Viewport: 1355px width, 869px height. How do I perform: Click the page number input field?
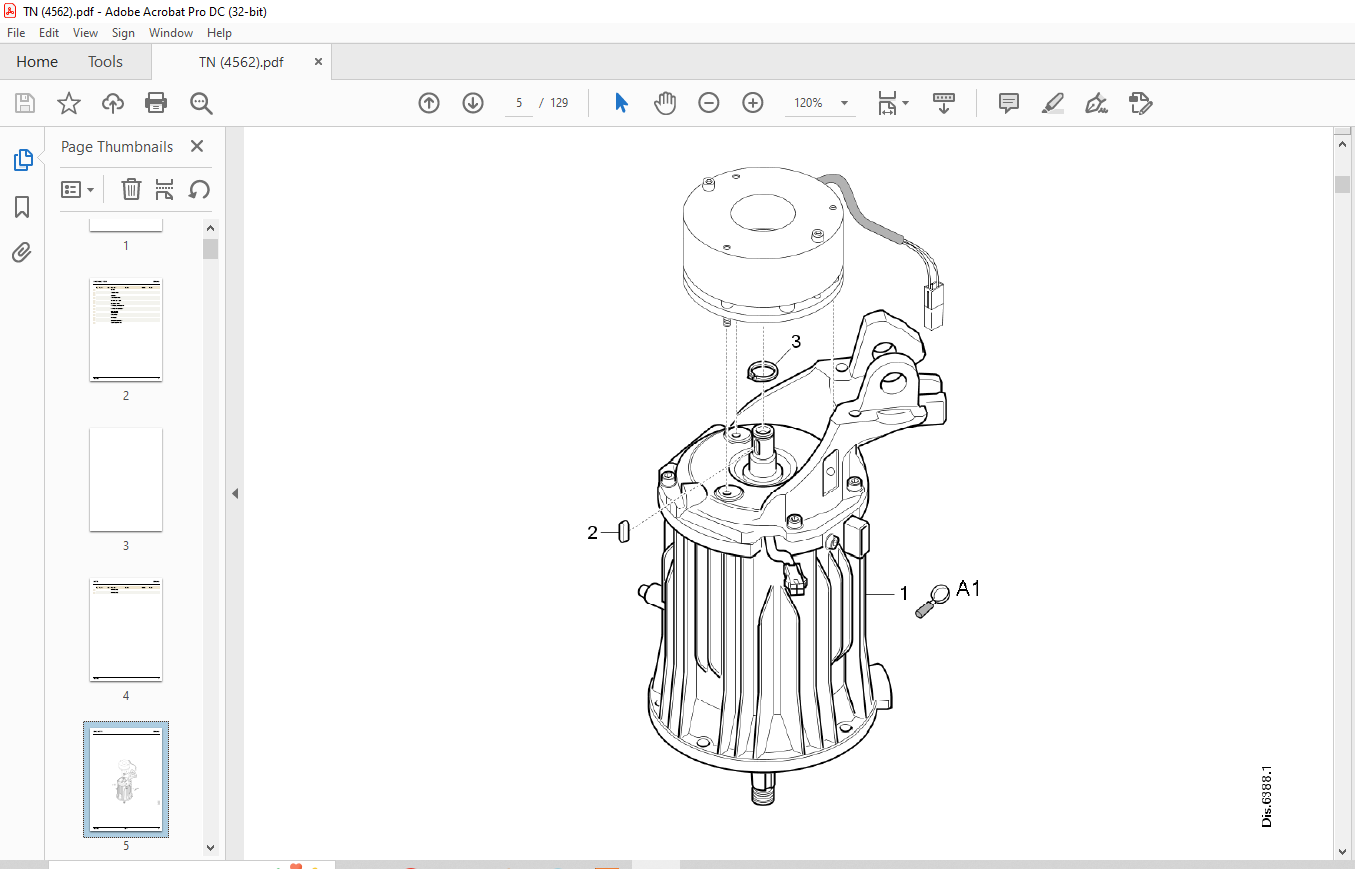(x=519, y=103)
